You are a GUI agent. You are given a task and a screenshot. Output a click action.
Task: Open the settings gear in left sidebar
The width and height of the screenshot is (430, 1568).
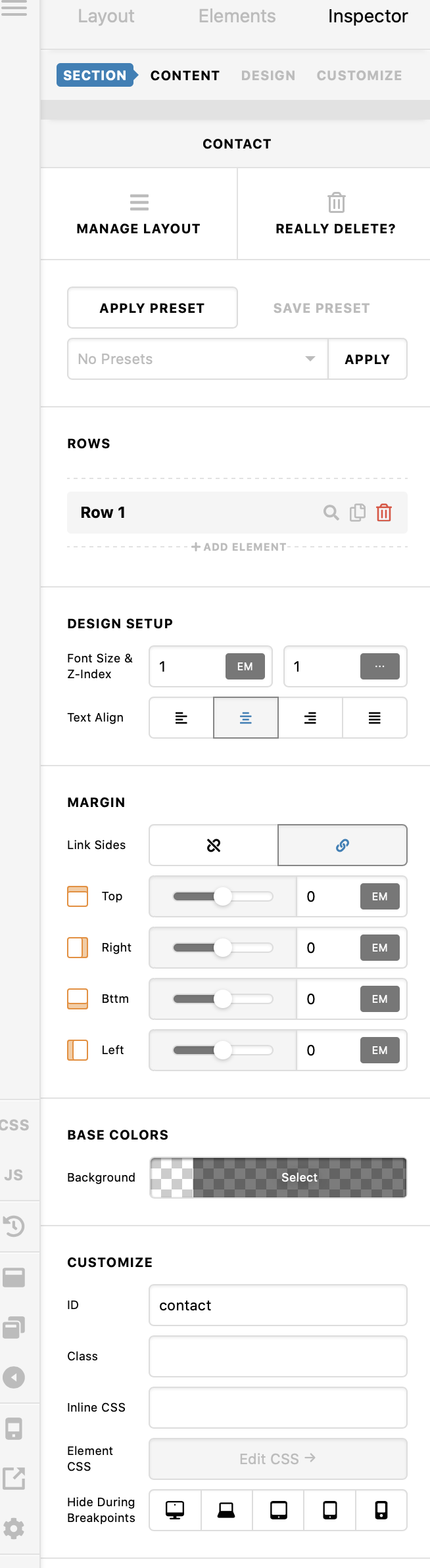point(14,1529)
